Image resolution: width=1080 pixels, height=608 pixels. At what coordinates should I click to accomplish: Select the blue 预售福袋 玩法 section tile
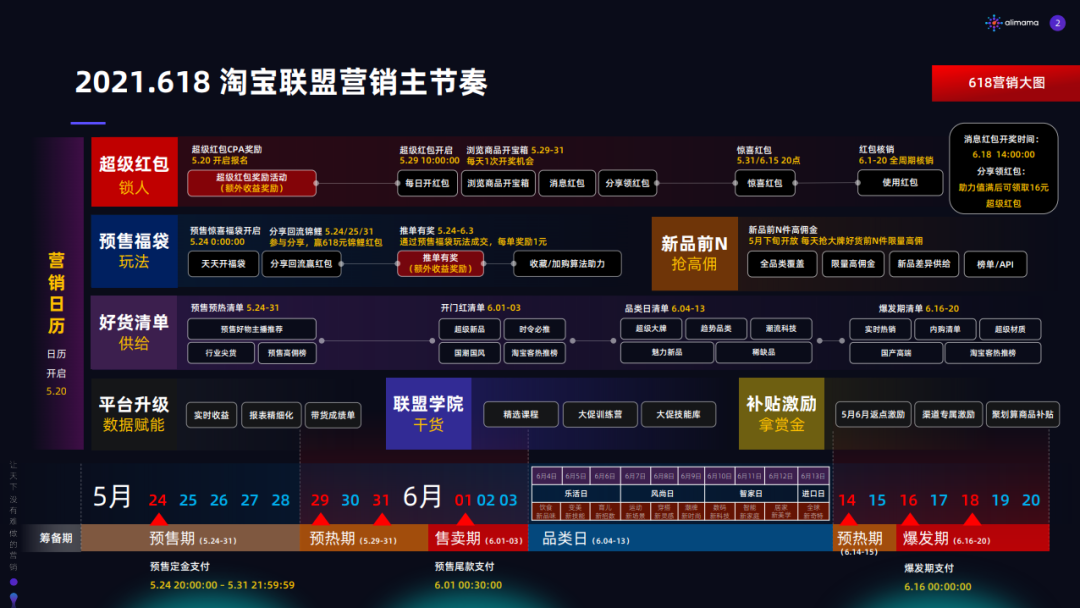(134, 251)
